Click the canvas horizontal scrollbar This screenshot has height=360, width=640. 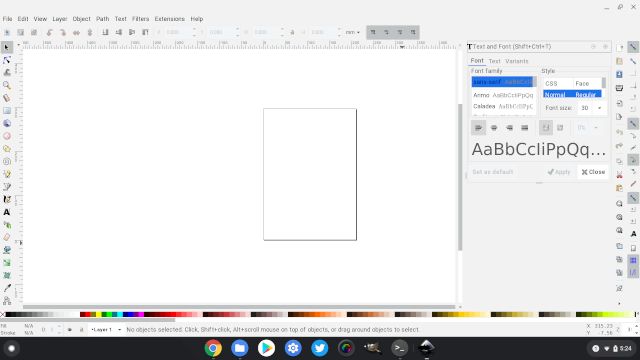pos(239,307)
